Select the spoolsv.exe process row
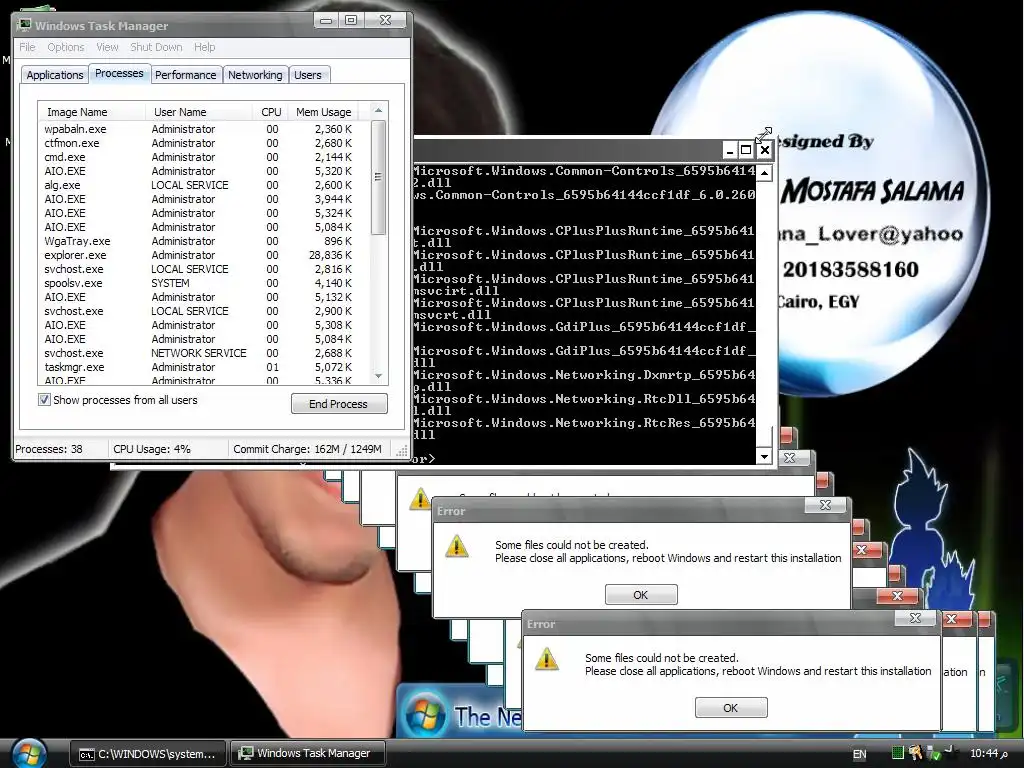This screenshot has width=1024, height=768. (204, 283)
